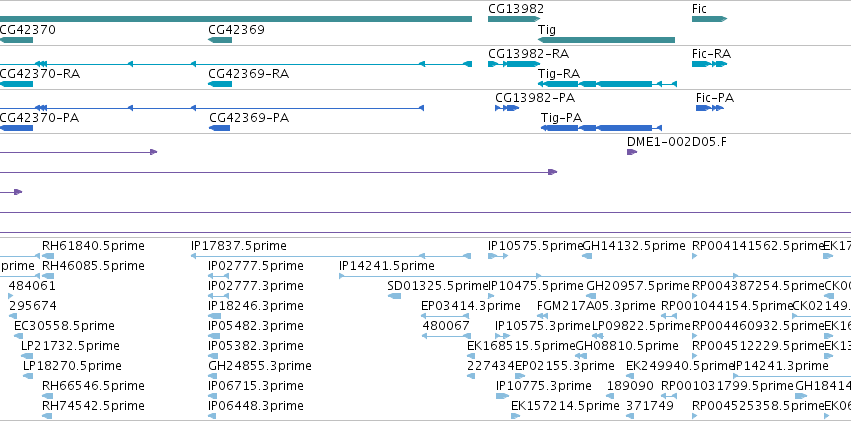
Task: Select the CG42369-PA CDS label
Action: click(249, 118)
